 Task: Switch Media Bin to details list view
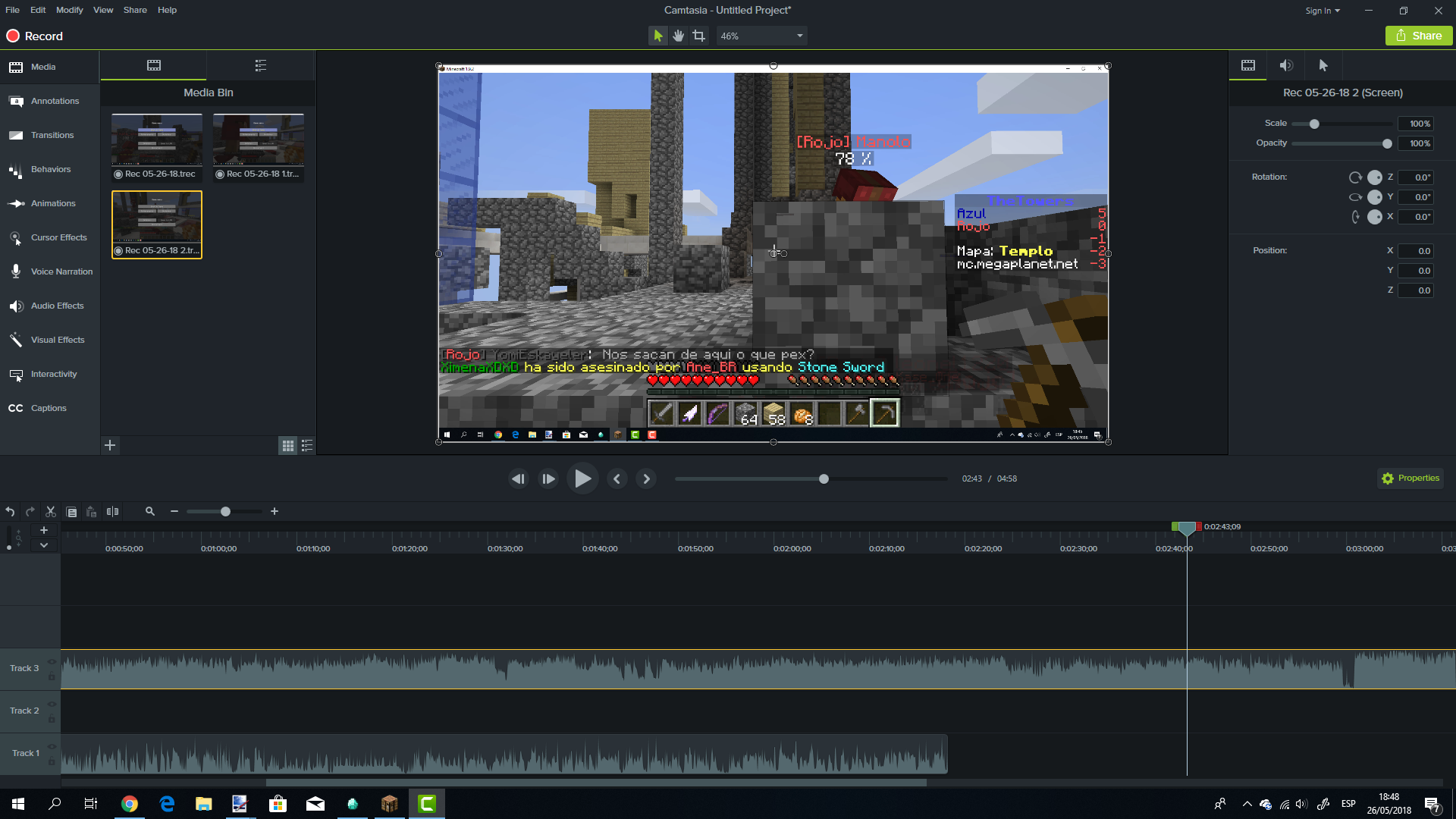[x=307, y=446]
